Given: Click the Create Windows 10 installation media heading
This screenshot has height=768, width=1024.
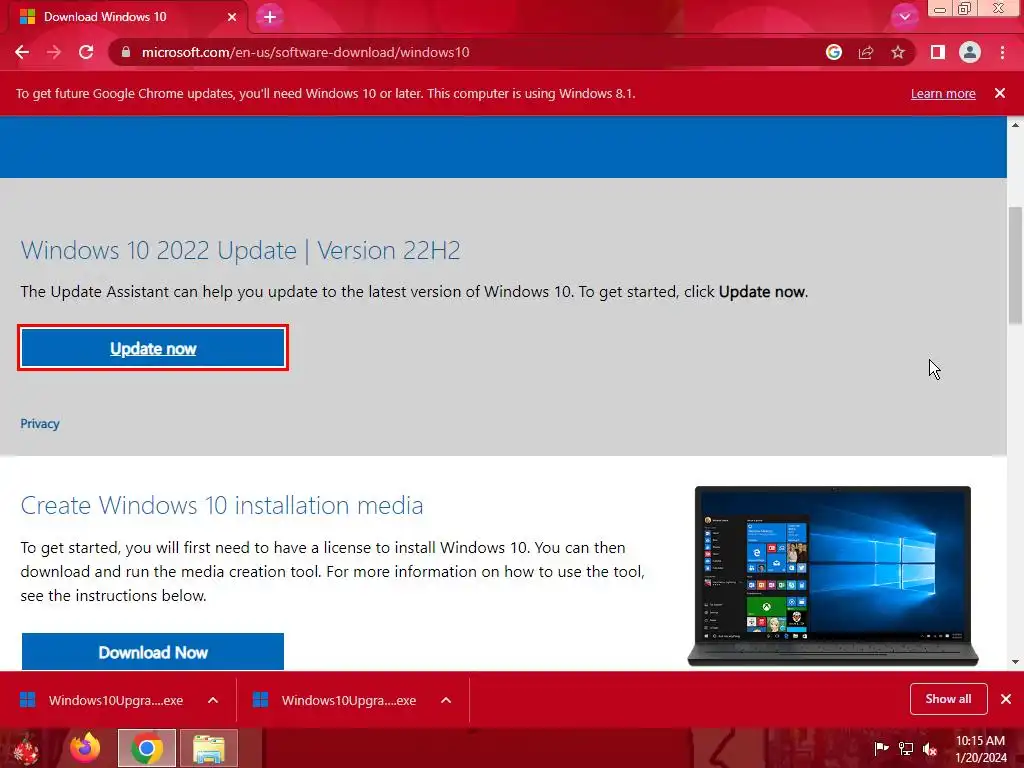Looking at the screenshot, I should pos(222,505).
